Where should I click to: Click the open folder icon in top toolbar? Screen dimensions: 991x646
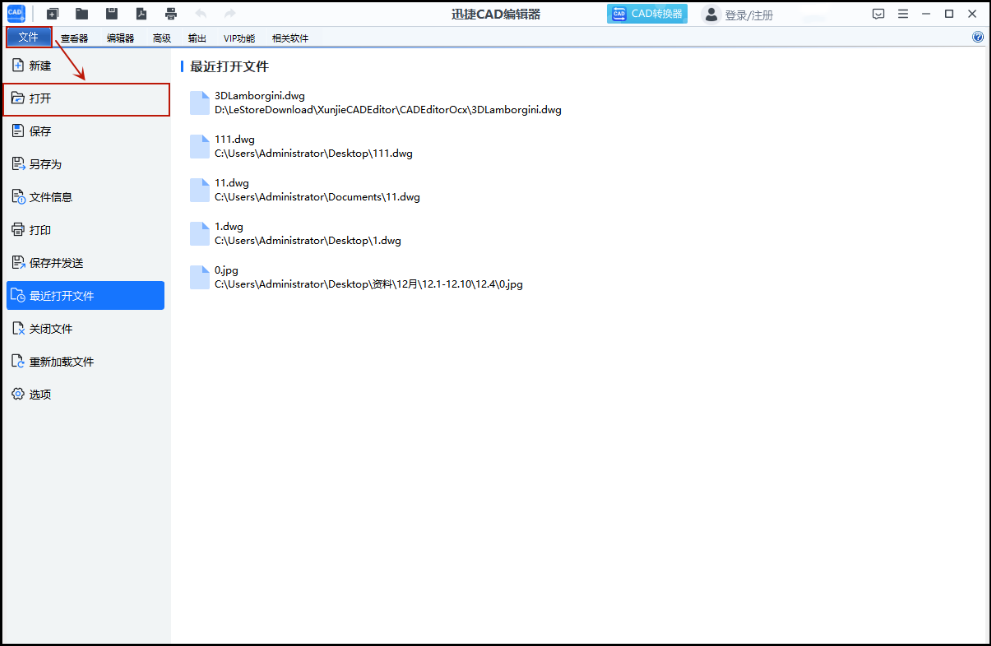pos(82,14)
